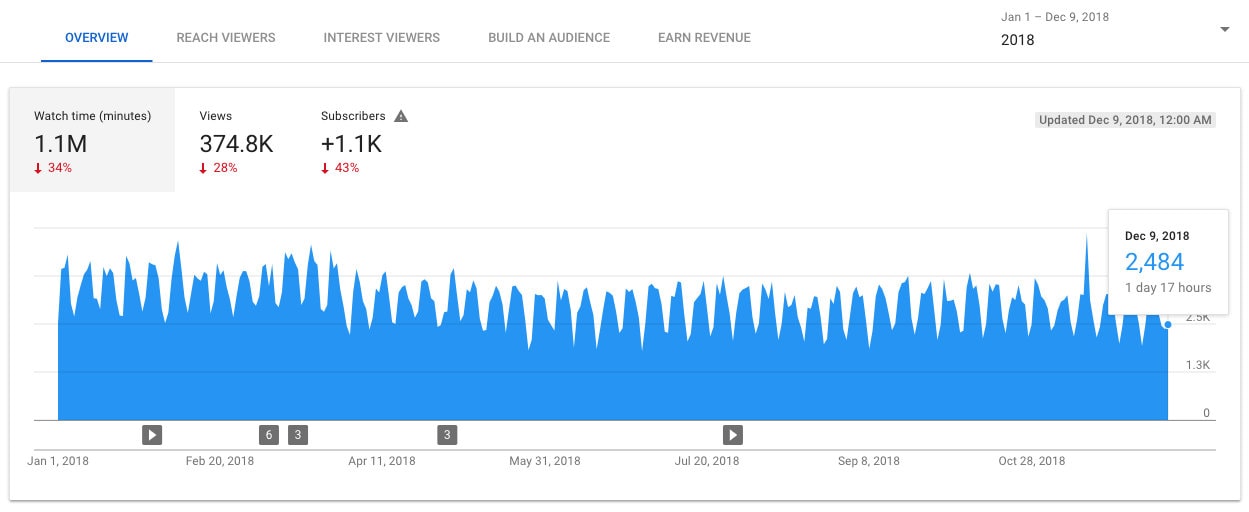
Task: Show the Views metric chart
Action: coord(236,140)
